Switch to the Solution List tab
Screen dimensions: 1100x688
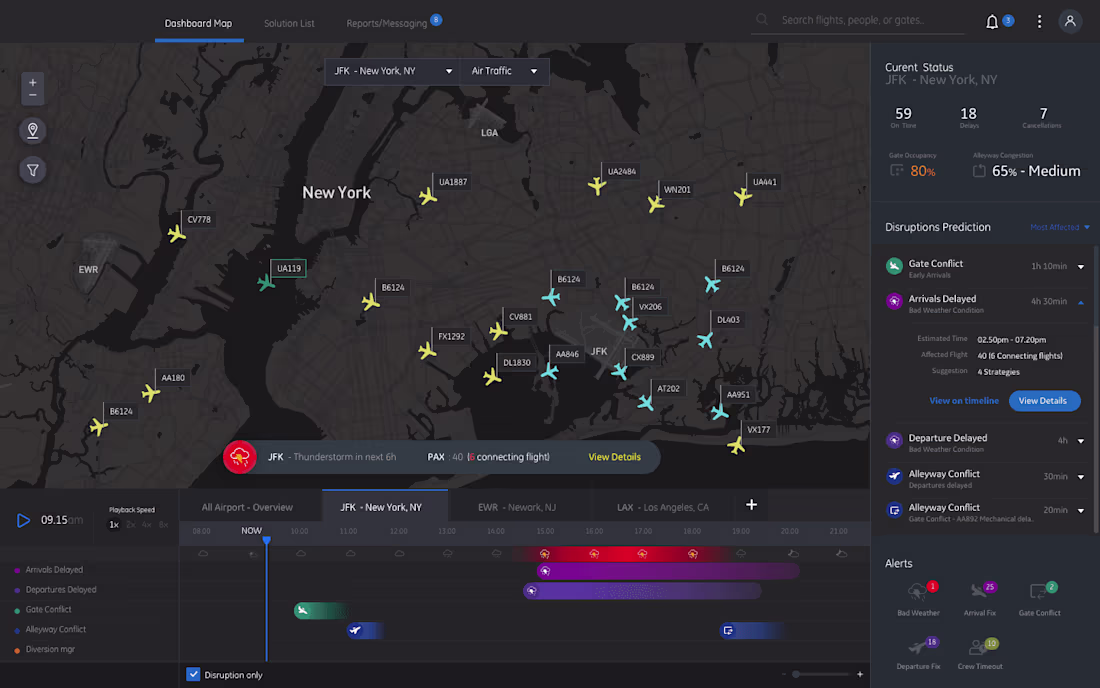[289, 23]
